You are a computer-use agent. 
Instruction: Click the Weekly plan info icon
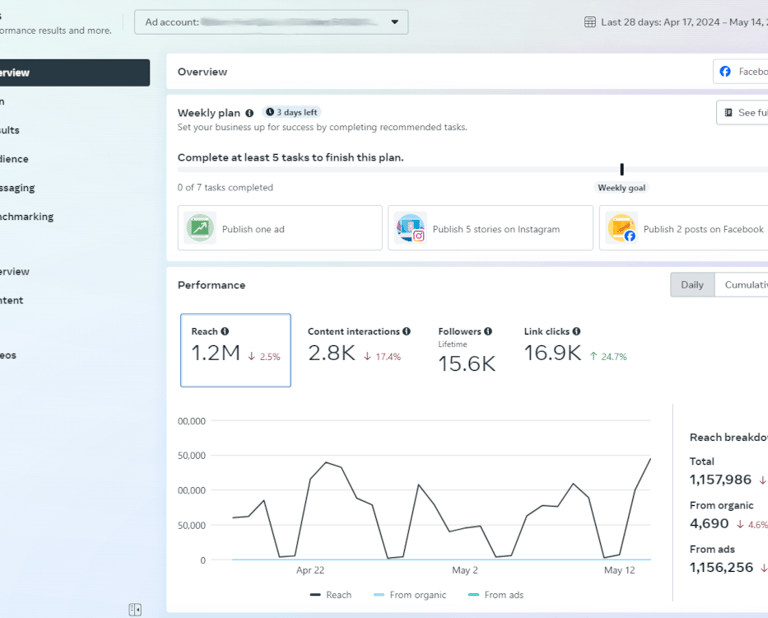pos(249,113)
